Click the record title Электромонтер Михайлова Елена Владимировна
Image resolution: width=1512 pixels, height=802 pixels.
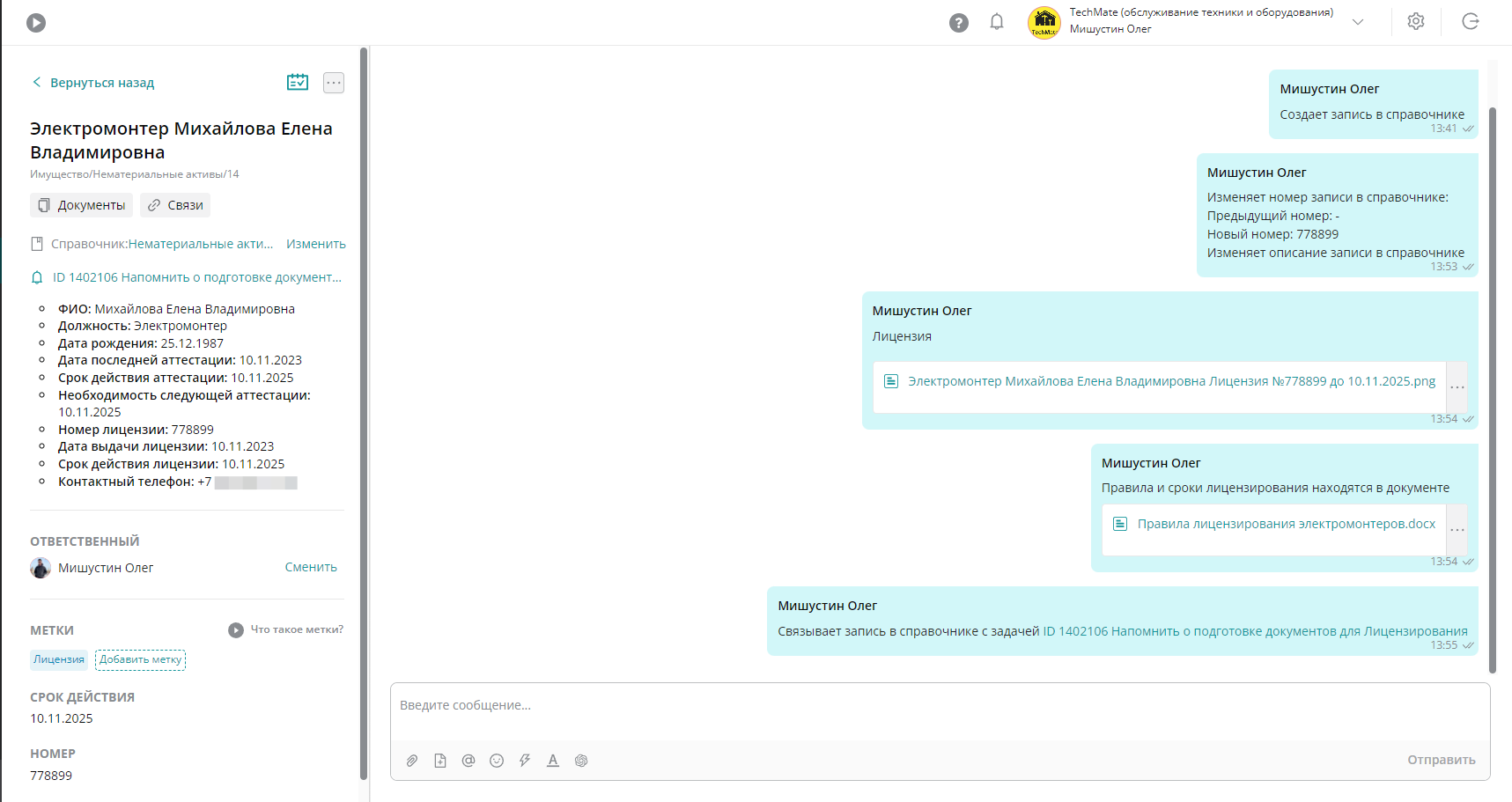point(181,141)
